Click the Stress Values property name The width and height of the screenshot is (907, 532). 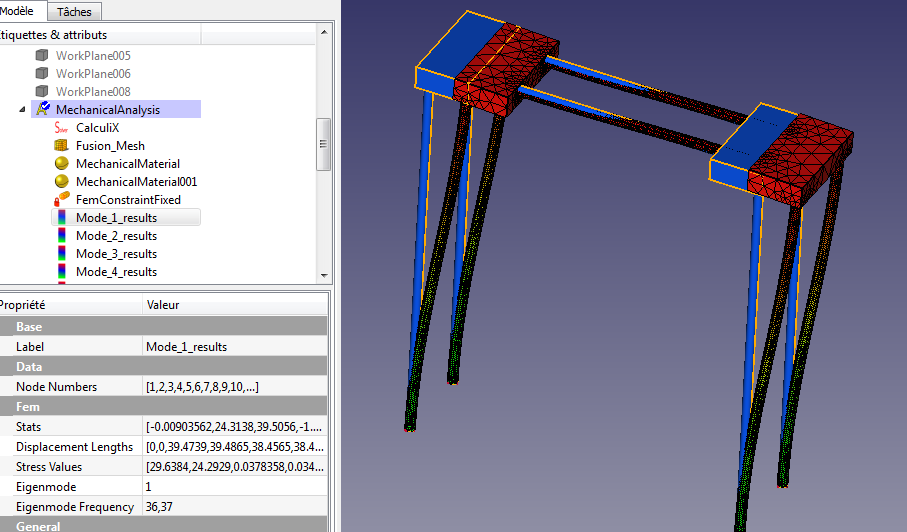49,466
